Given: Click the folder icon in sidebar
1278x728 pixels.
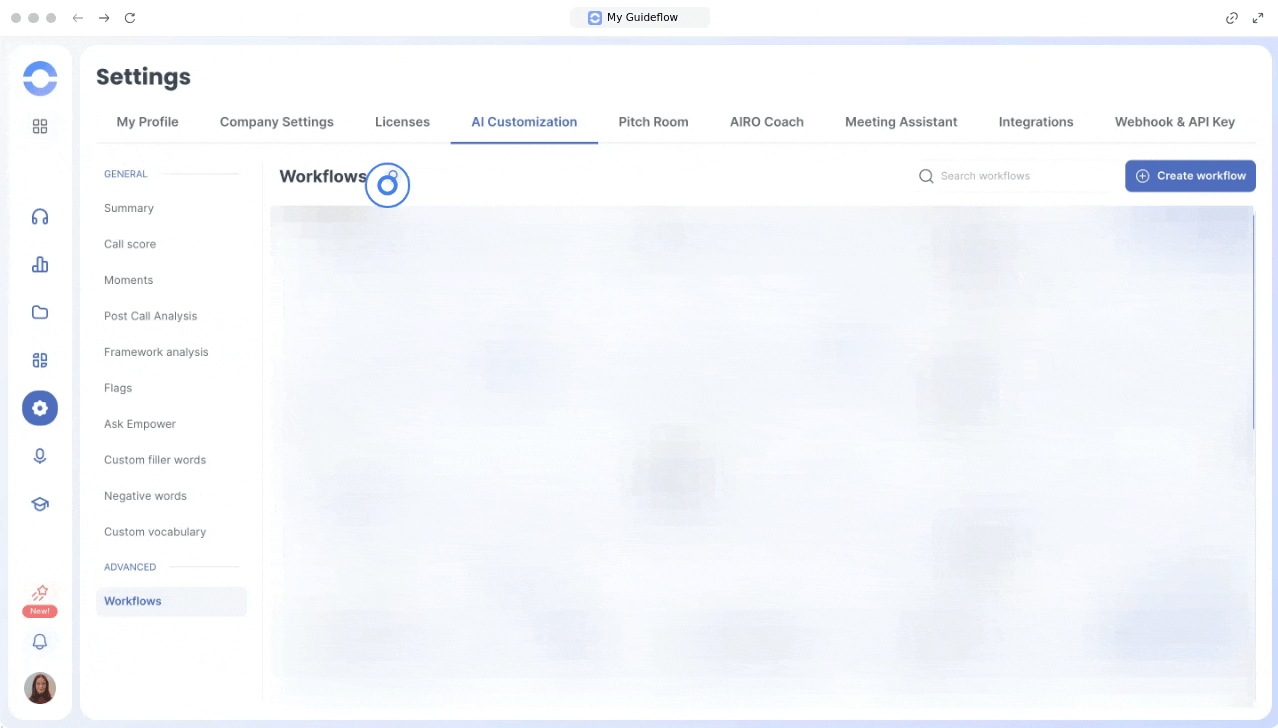Looking at the screenshot, I should (x=40, y=312).
